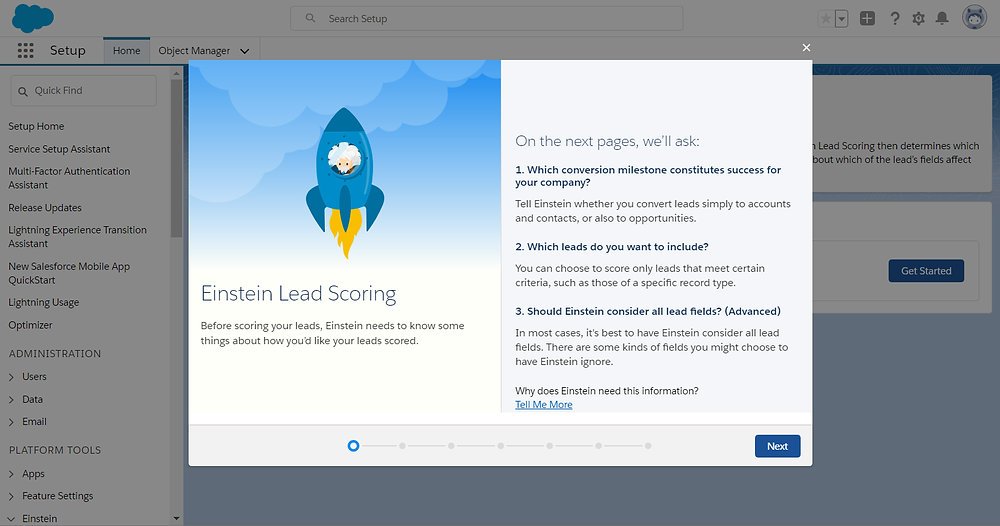Expand the Email section chevron
The image size is (1000, 526).
[11, 422]
